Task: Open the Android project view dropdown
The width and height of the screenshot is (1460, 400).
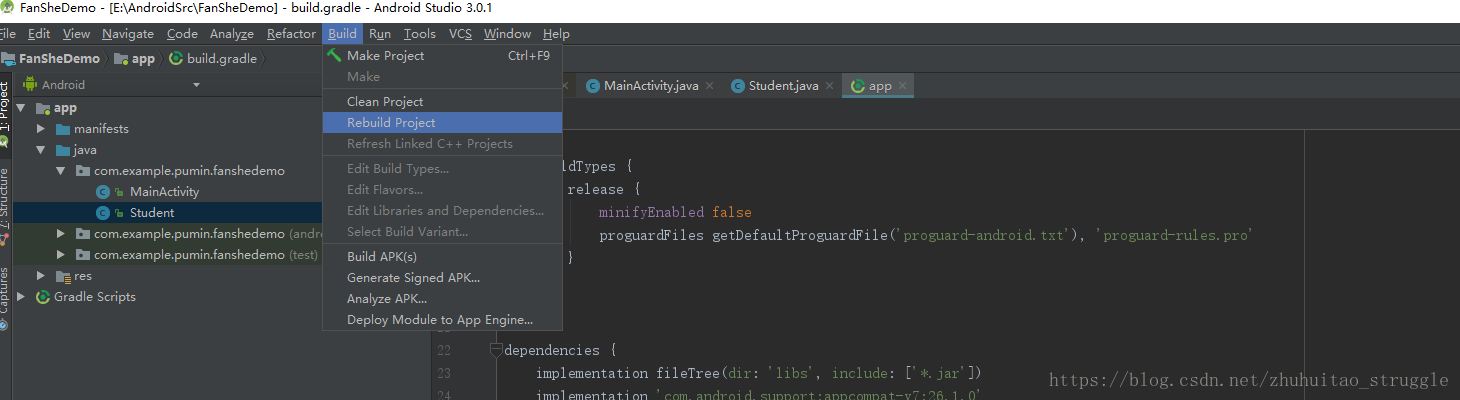Action: [x=197, y=85]
